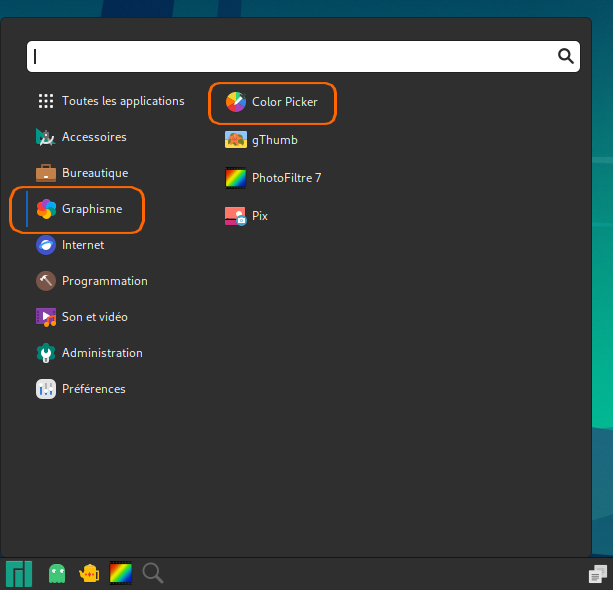Image resolution: width=613 pixels, height=590 pixels.
Task: Open the green ghost app in taskbar
Action: 57,574
